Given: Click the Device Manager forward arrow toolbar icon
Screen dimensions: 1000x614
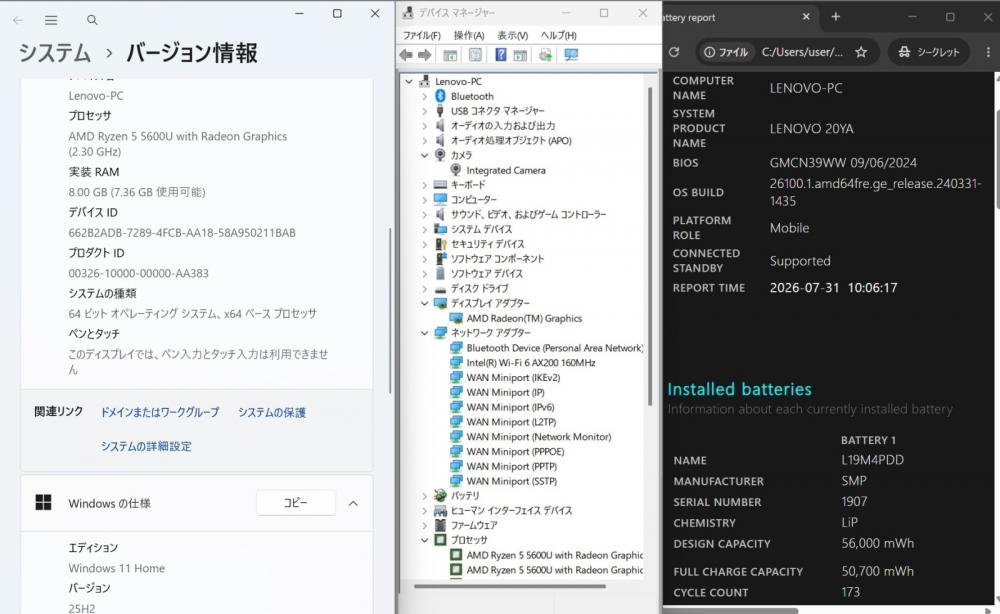Looking at the screenshot, I should point(424,55).
